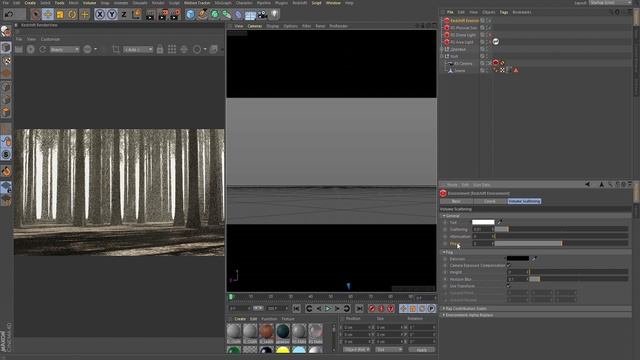Viewport: 640px width, 360px height.
Task: Click the white Tint color swatch
Action: [483, 222]
